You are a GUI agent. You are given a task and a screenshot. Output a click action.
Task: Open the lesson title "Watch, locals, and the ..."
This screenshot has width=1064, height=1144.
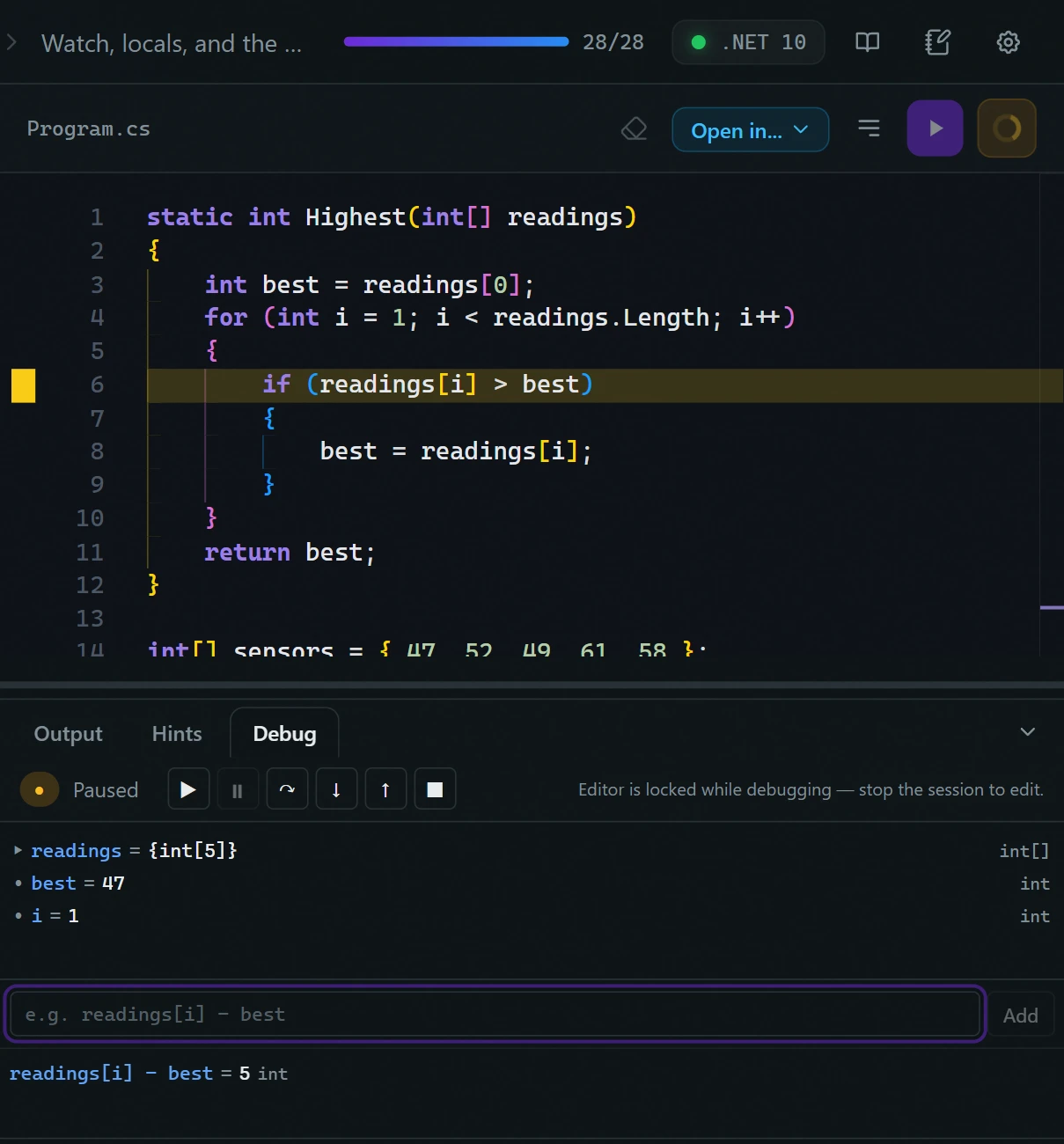pyautogui.click(x=172, y=43)
